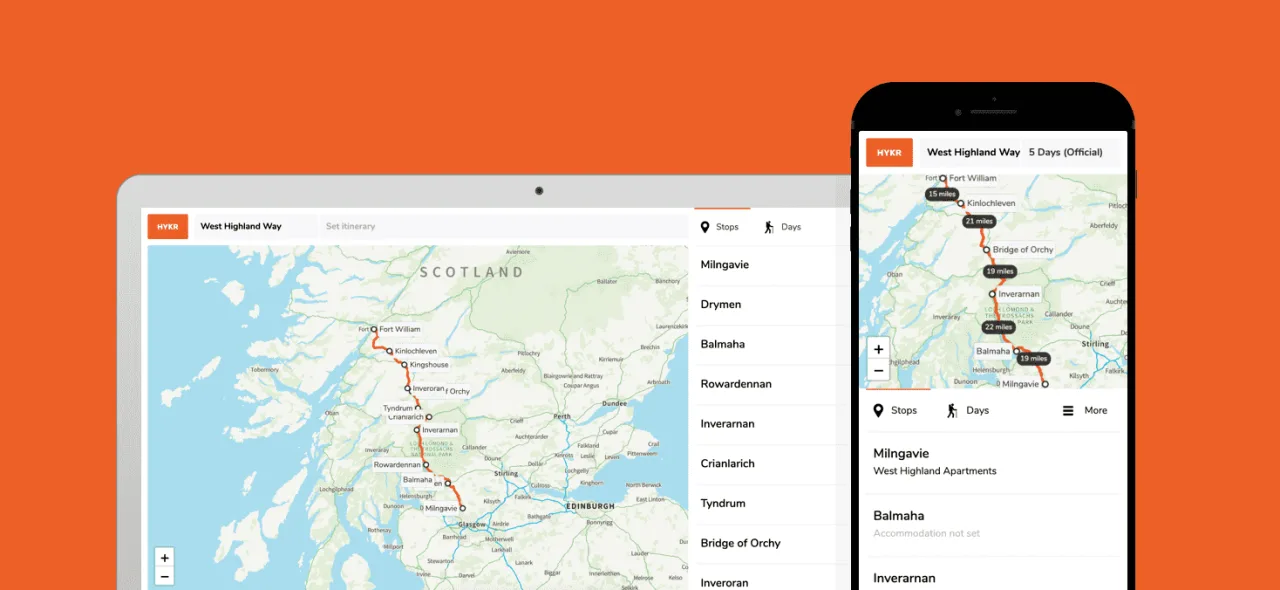Click Milngavie marker on laptop map

click(463, 508)
